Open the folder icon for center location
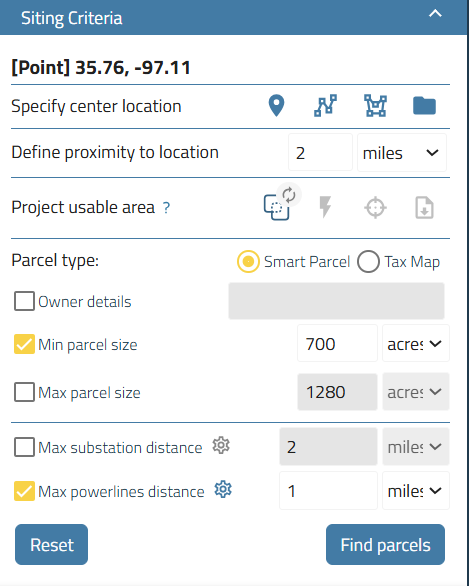 [x=424, y=106]
